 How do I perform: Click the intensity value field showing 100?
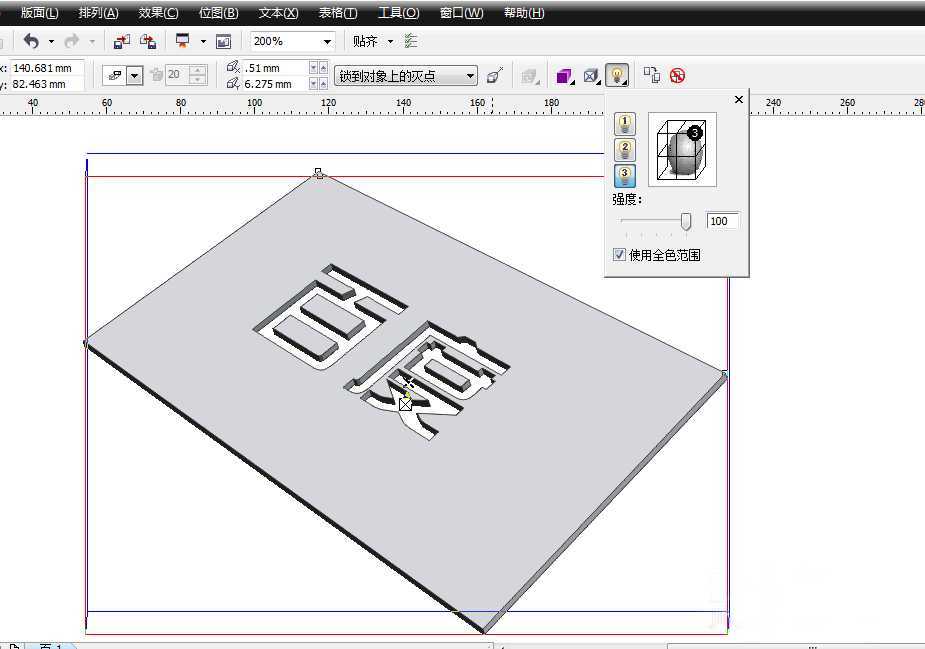coord(722,221)
